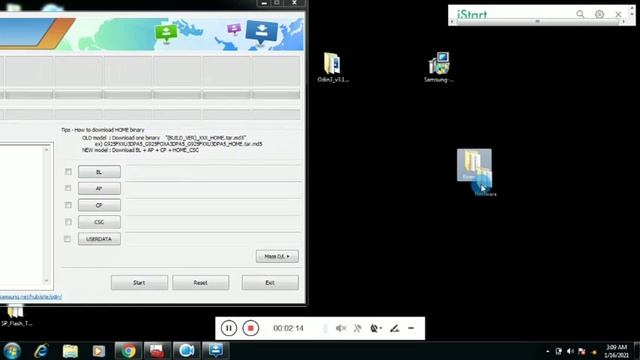This screenshot has height=360, width=640.
Task: Open volume control in system tray
Action: [x=570, y=351]
